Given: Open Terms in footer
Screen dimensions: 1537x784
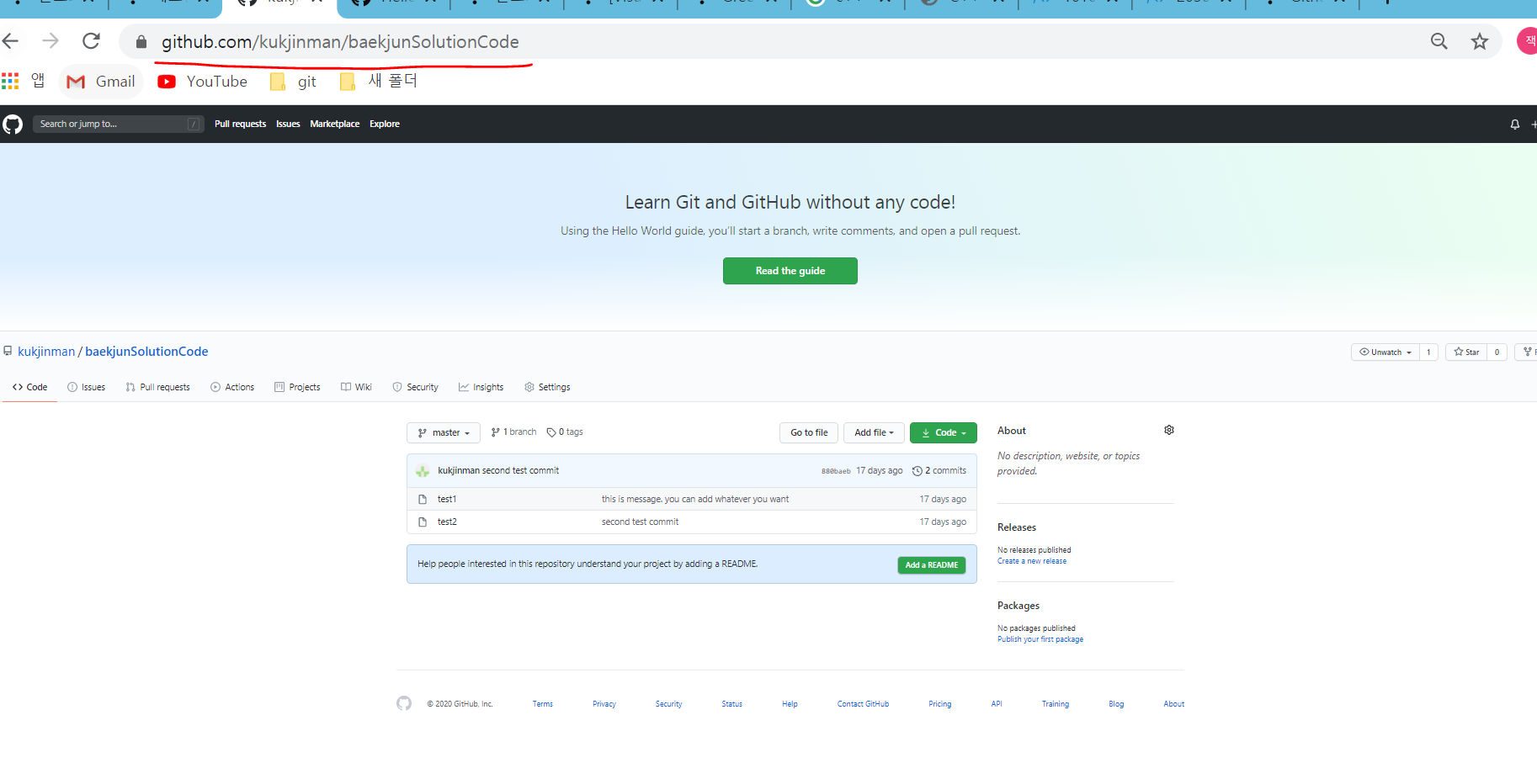Looking at the screenshot, I should (x=542, y=704).
